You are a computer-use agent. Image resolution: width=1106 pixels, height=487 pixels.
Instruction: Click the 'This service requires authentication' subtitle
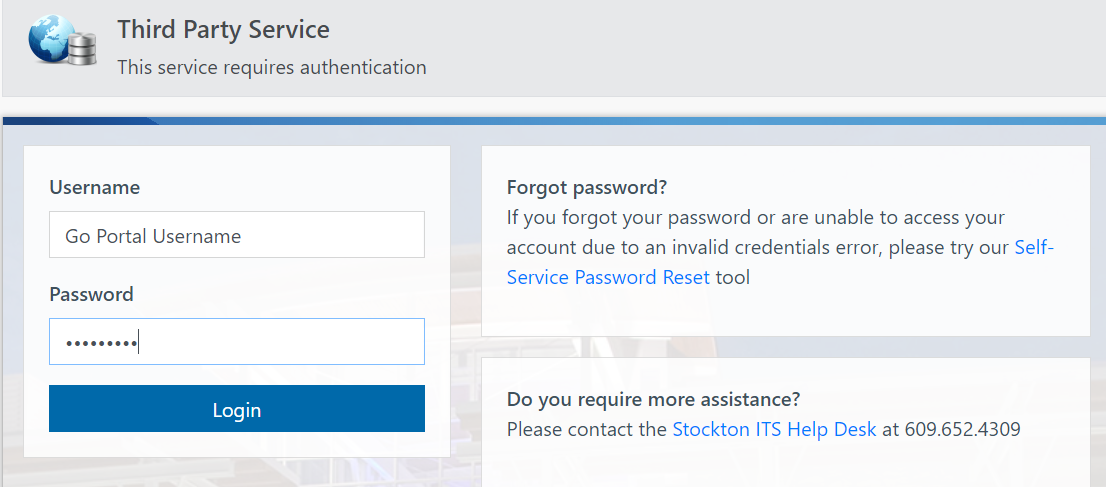click(x=272, y=68)
